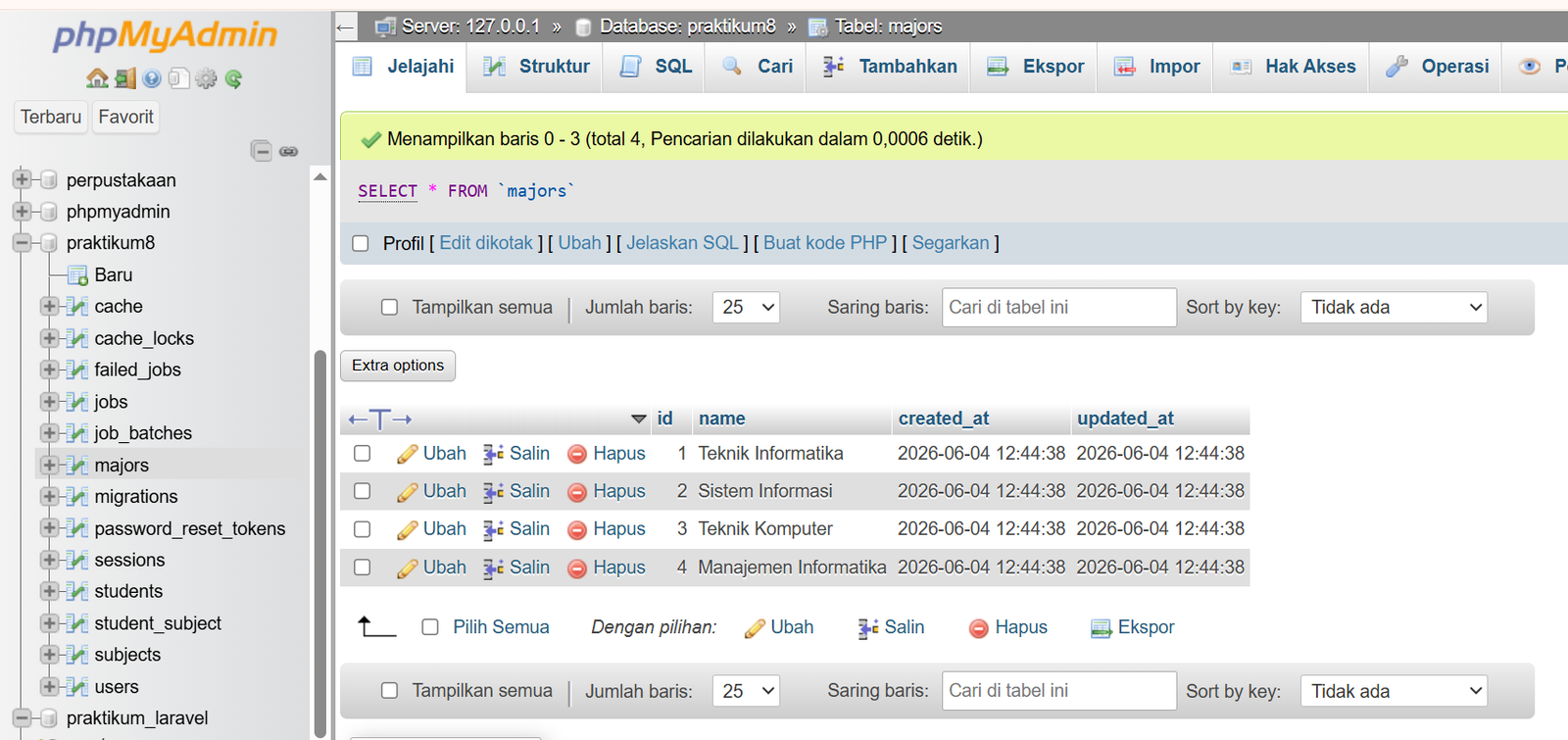Click red delete icon for Teknik Komputer row
Viewport: 1568px width, 740px height.
(577, 530)
